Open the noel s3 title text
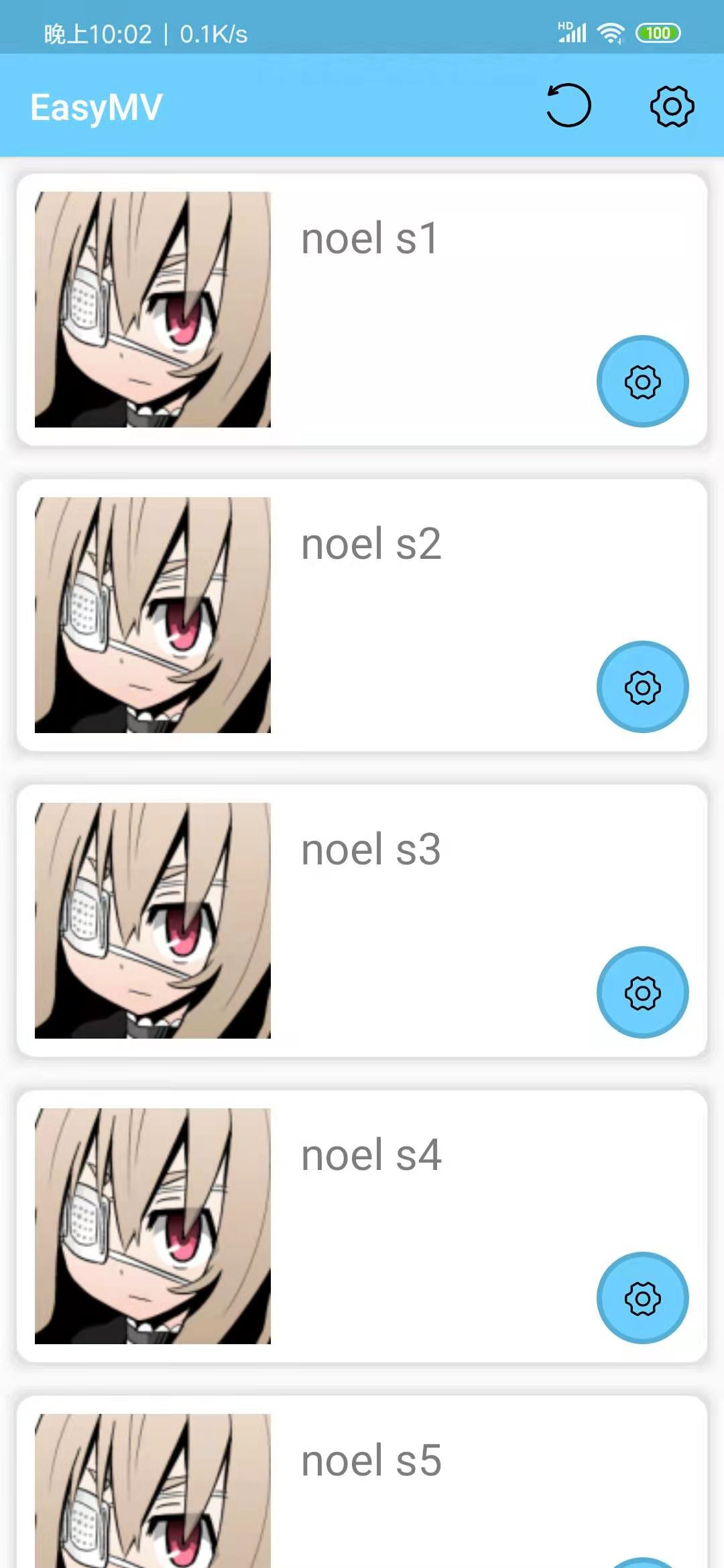Viewport: 724px width, 1568px height. click(x=371, y=850)
